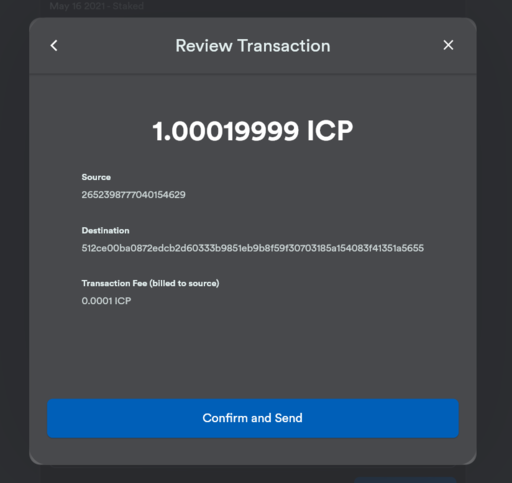Click the Transaction Fee label text
The height and width of the screenshot is (483, 512).
[114, 283]
